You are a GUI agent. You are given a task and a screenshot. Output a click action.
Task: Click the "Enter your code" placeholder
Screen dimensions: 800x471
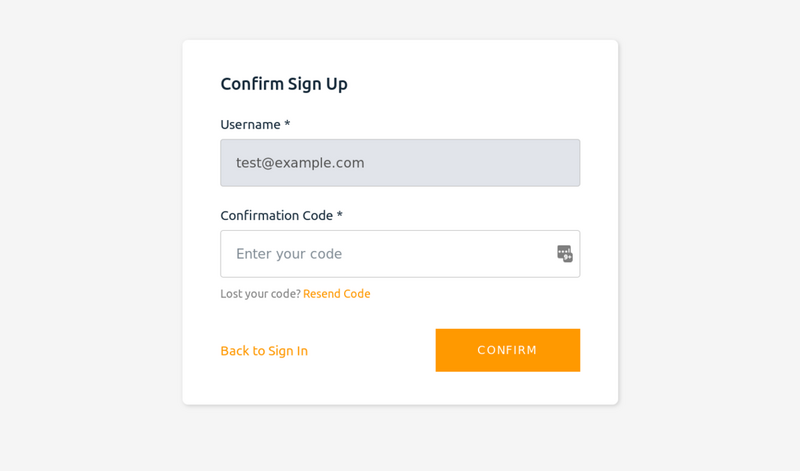289,254
